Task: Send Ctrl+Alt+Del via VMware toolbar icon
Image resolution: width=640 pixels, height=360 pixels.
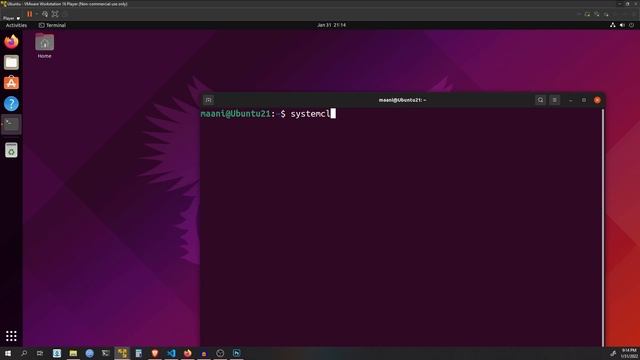Action: (45, 14)
